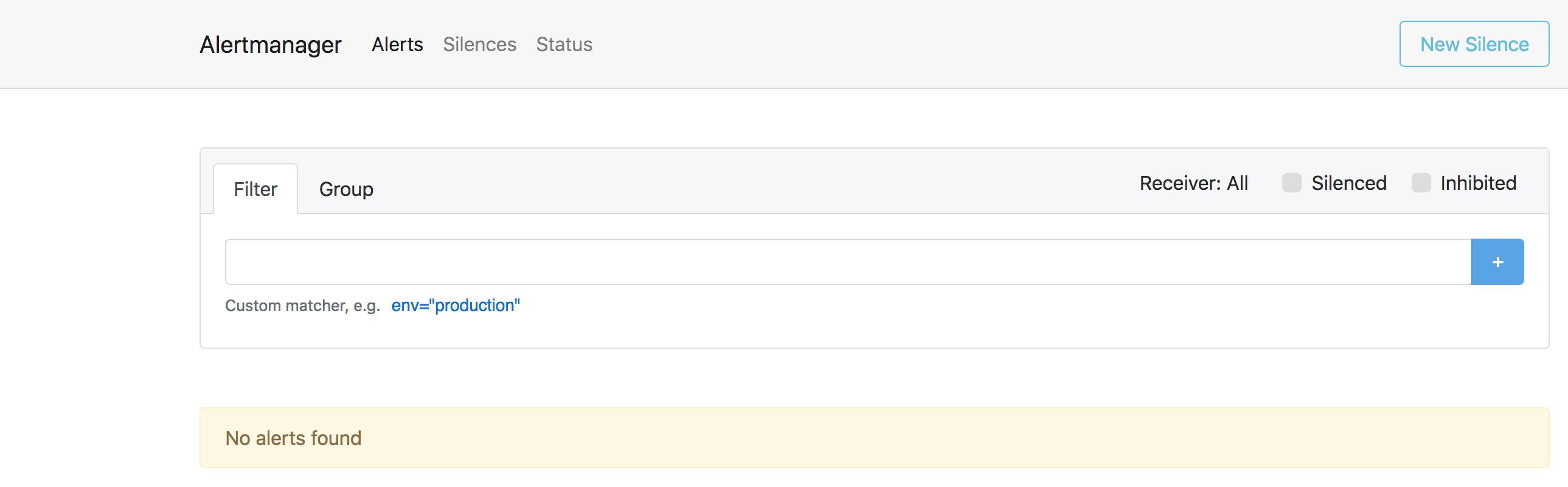Switch to the Group tab
This screenshot has height=487, width=1568.
[x=345, y=189]
